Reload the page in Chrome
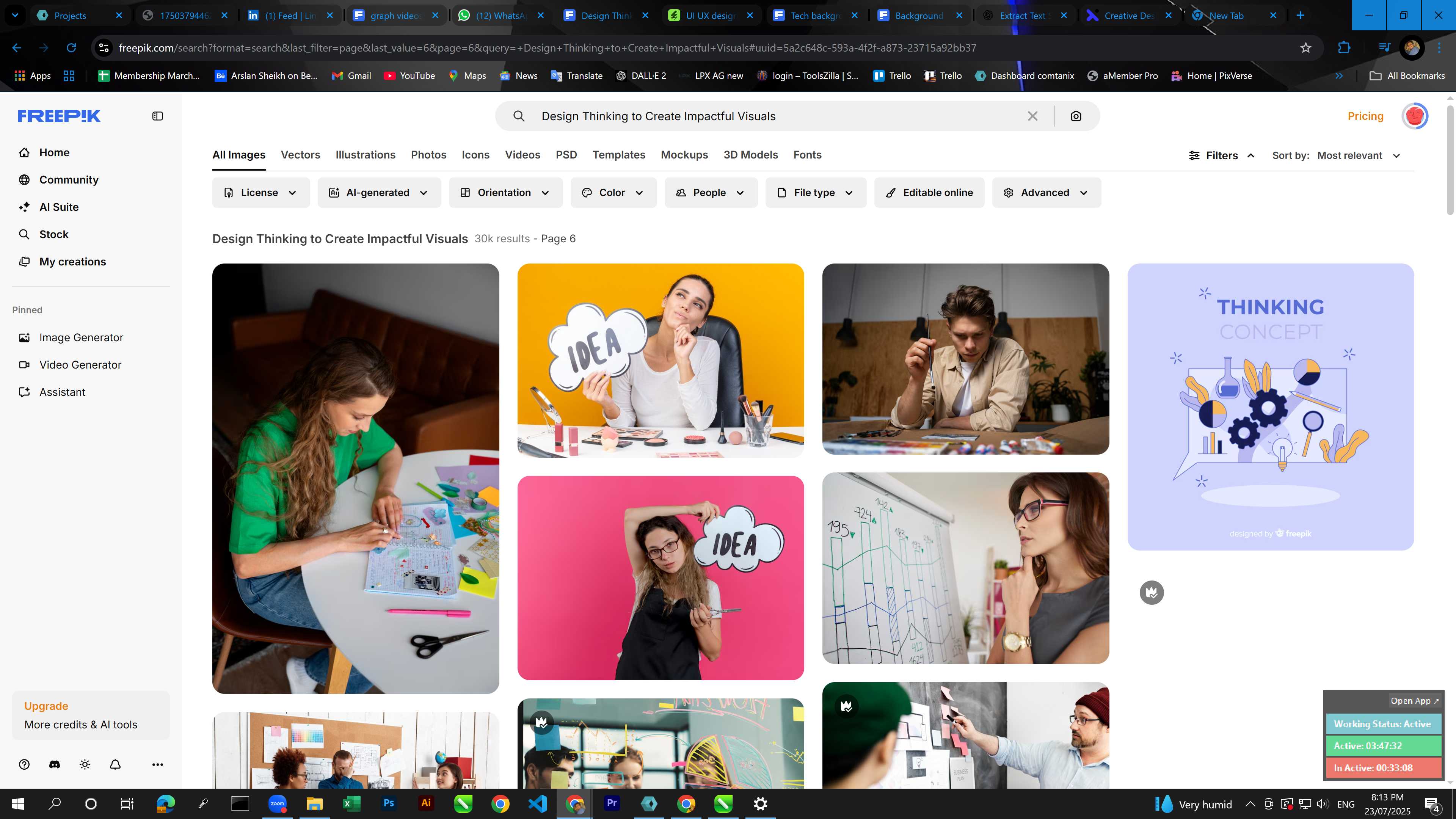The image size is (1456, 819). click(x=71, y=48)
